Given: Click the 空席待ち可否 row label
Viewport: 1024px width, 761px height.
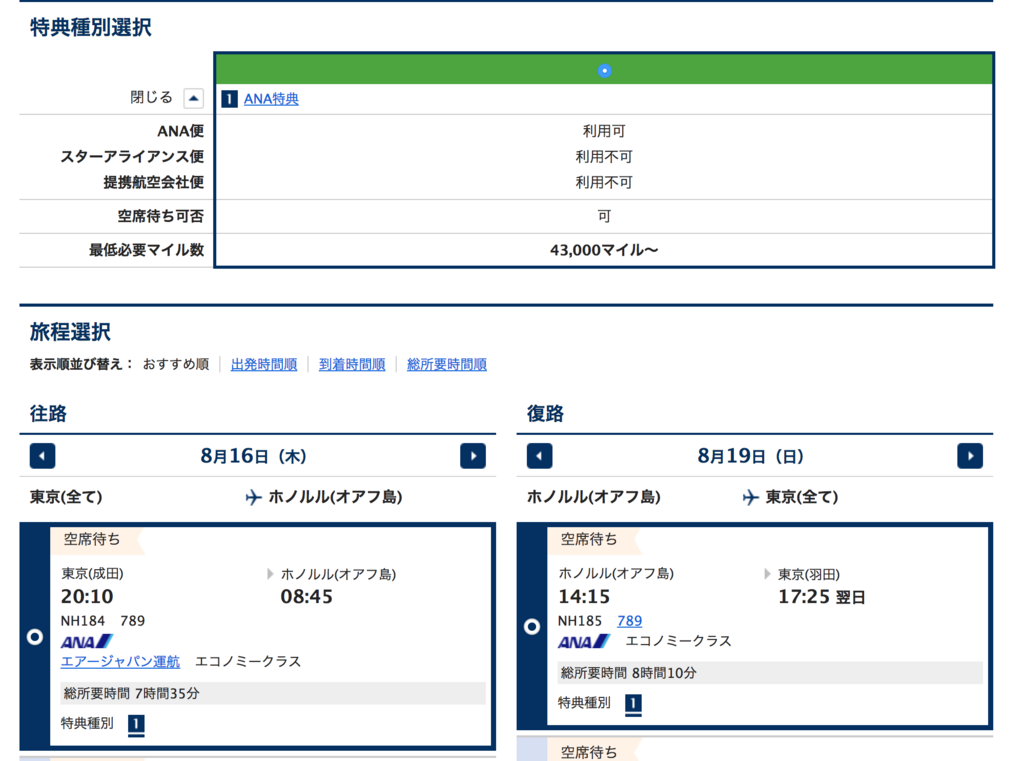Looking at the screenshot, I should click(161, 216).
